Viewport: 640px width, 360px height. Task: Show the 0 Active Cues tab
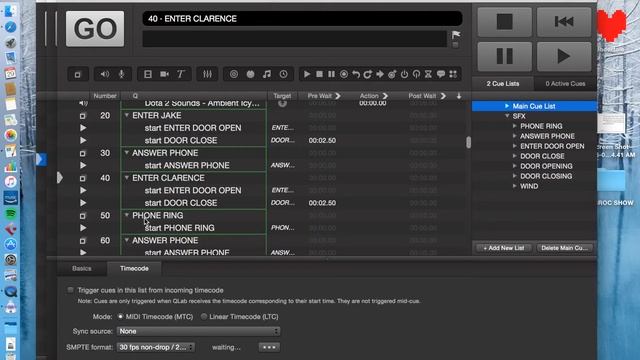[x=565, y=84]
